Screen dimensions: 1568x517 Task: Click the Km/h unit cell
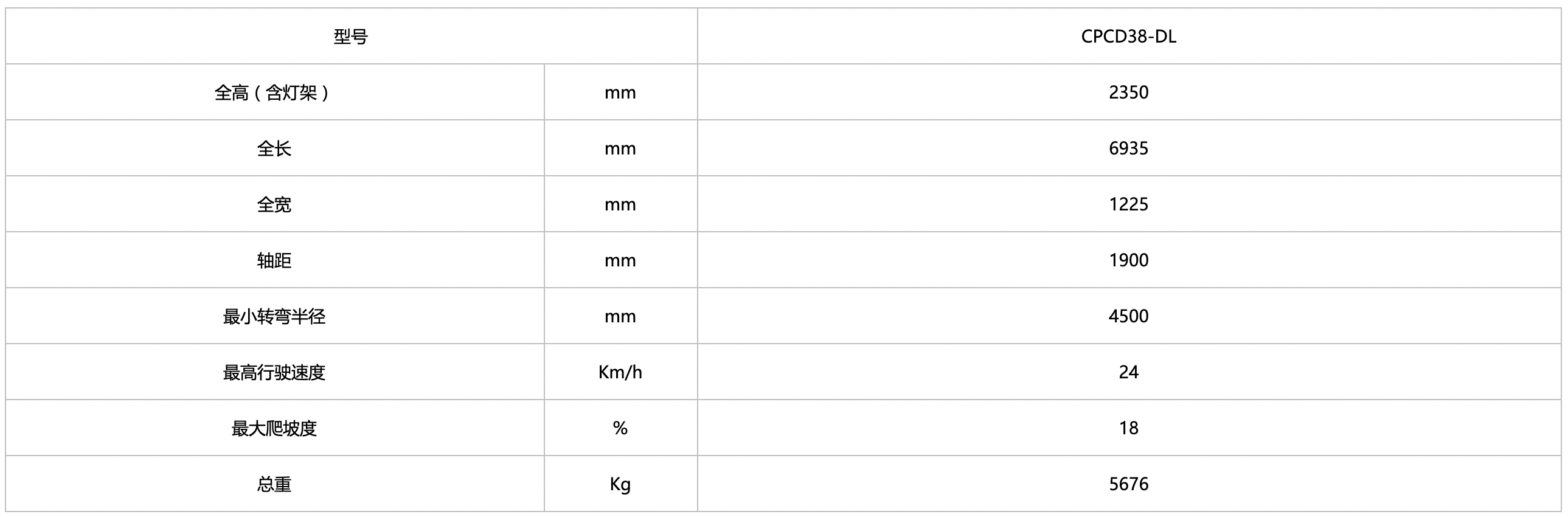coord(620,373)
